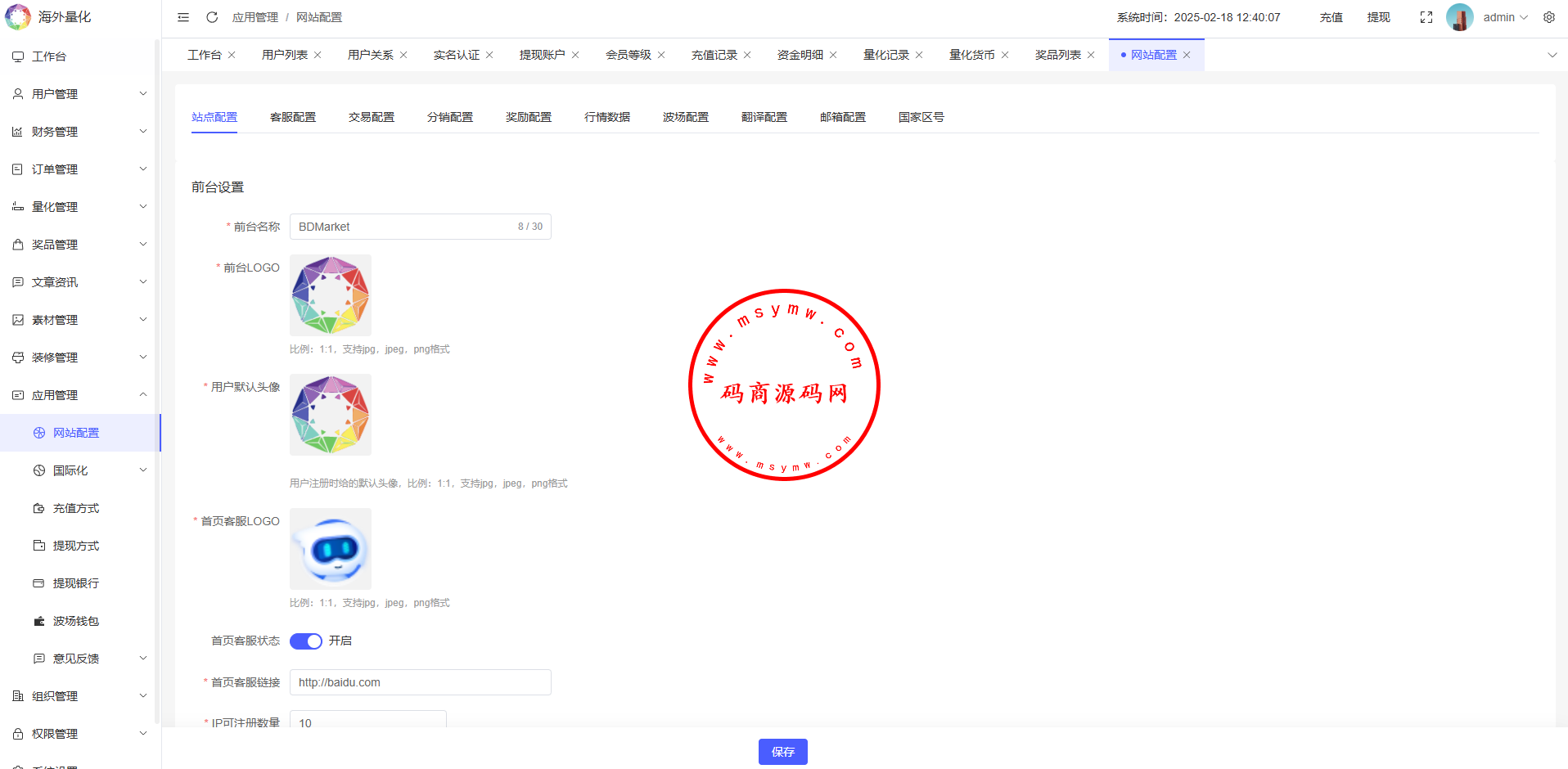Viewport: 1568px width, 769px height.
Task: Collapse the 应用管理 menu chevron
Action: (143, 395)
